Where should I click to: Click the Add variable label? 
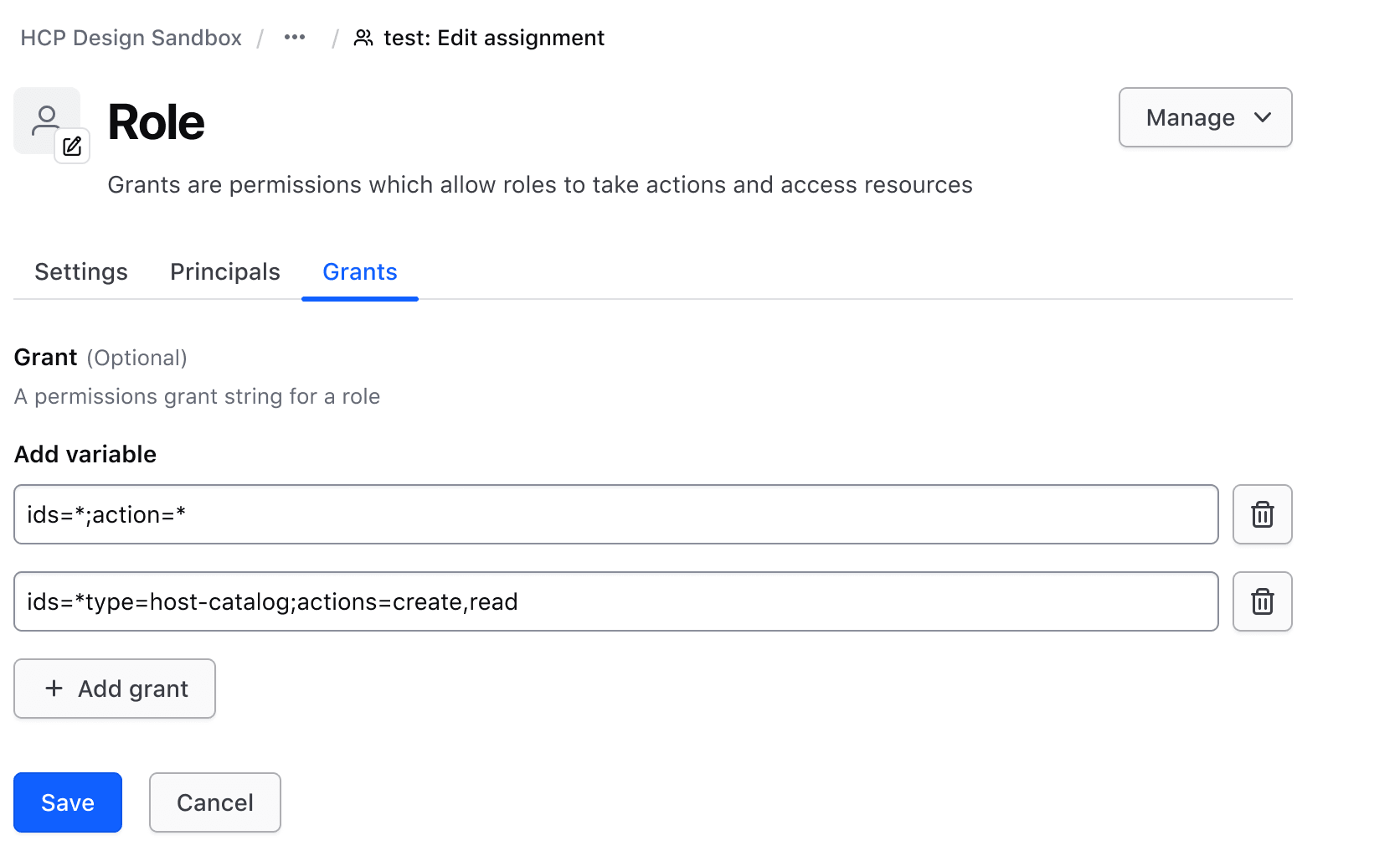[x=85, y=454]
